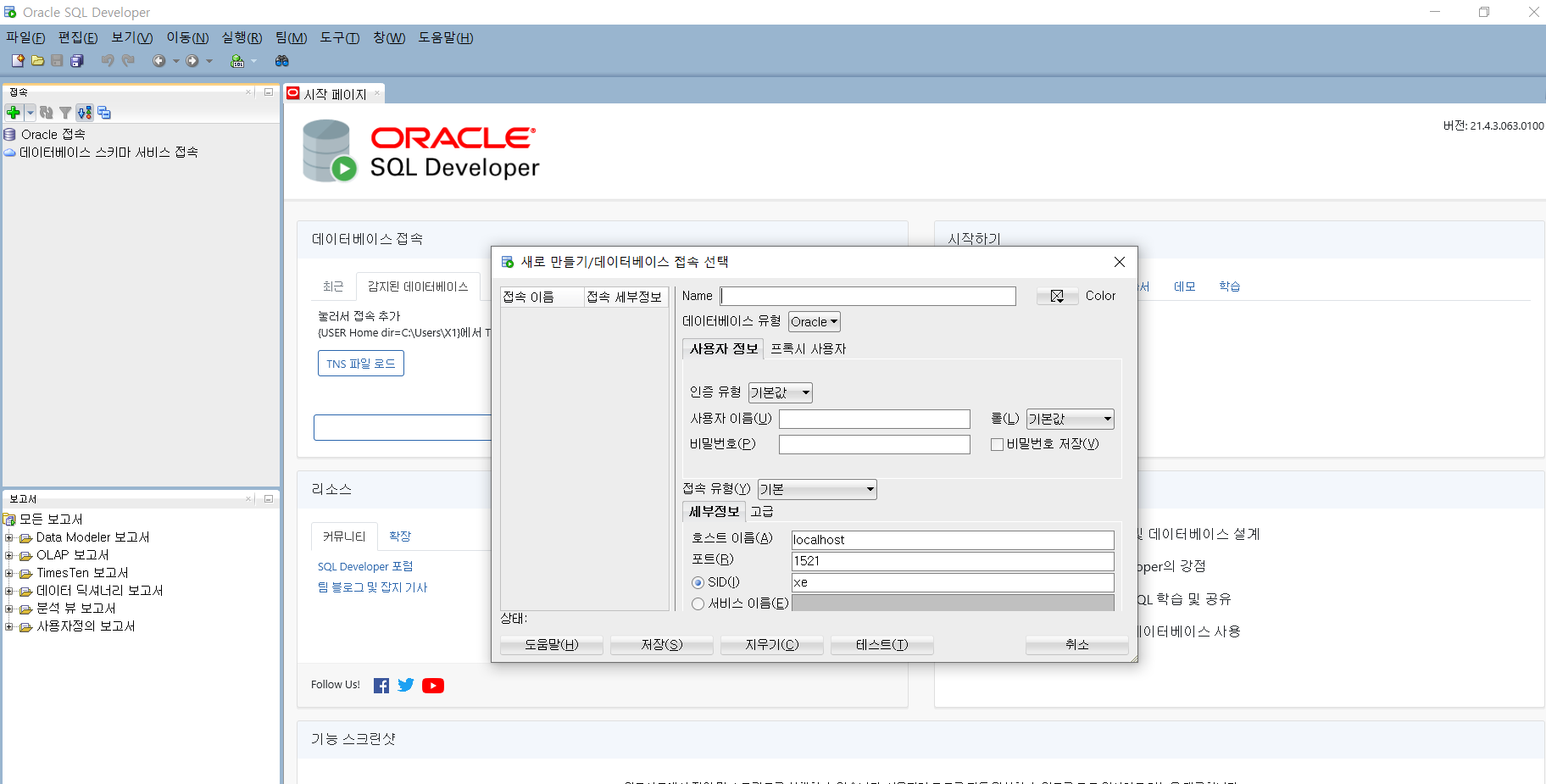Open the 도구(T) menu

340,38
